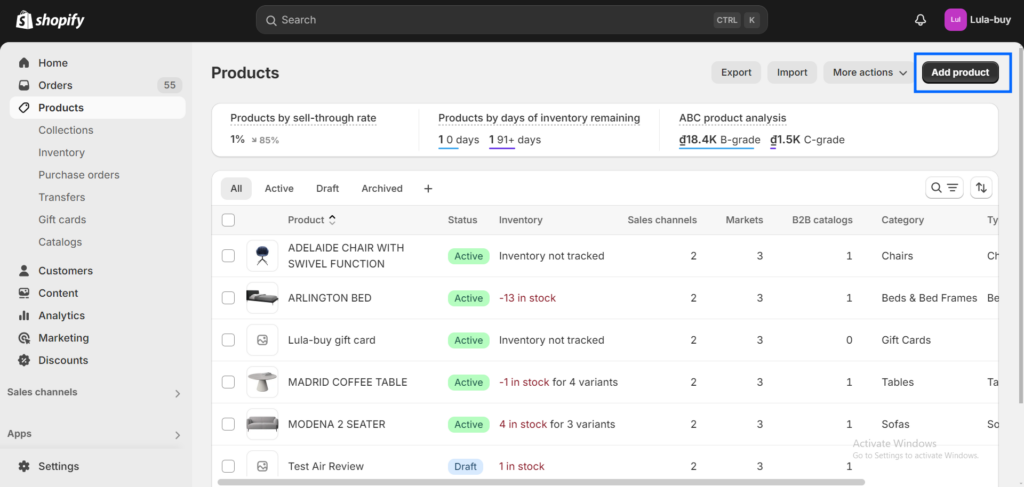The image size is (1024, 487).
Task: Click 'Beds & Bed Frames' category cell
Action: coord(929,298)
